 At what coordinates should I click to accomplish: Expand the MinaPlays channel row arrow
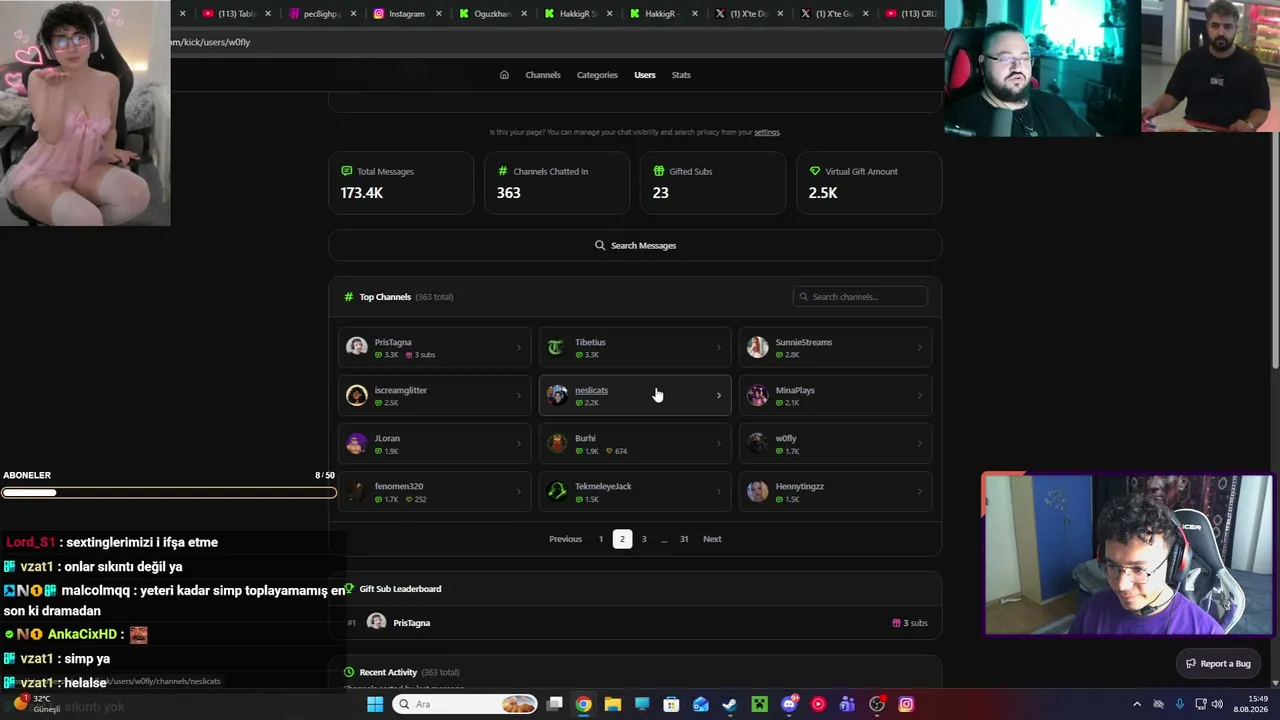(x=920, y=395)
